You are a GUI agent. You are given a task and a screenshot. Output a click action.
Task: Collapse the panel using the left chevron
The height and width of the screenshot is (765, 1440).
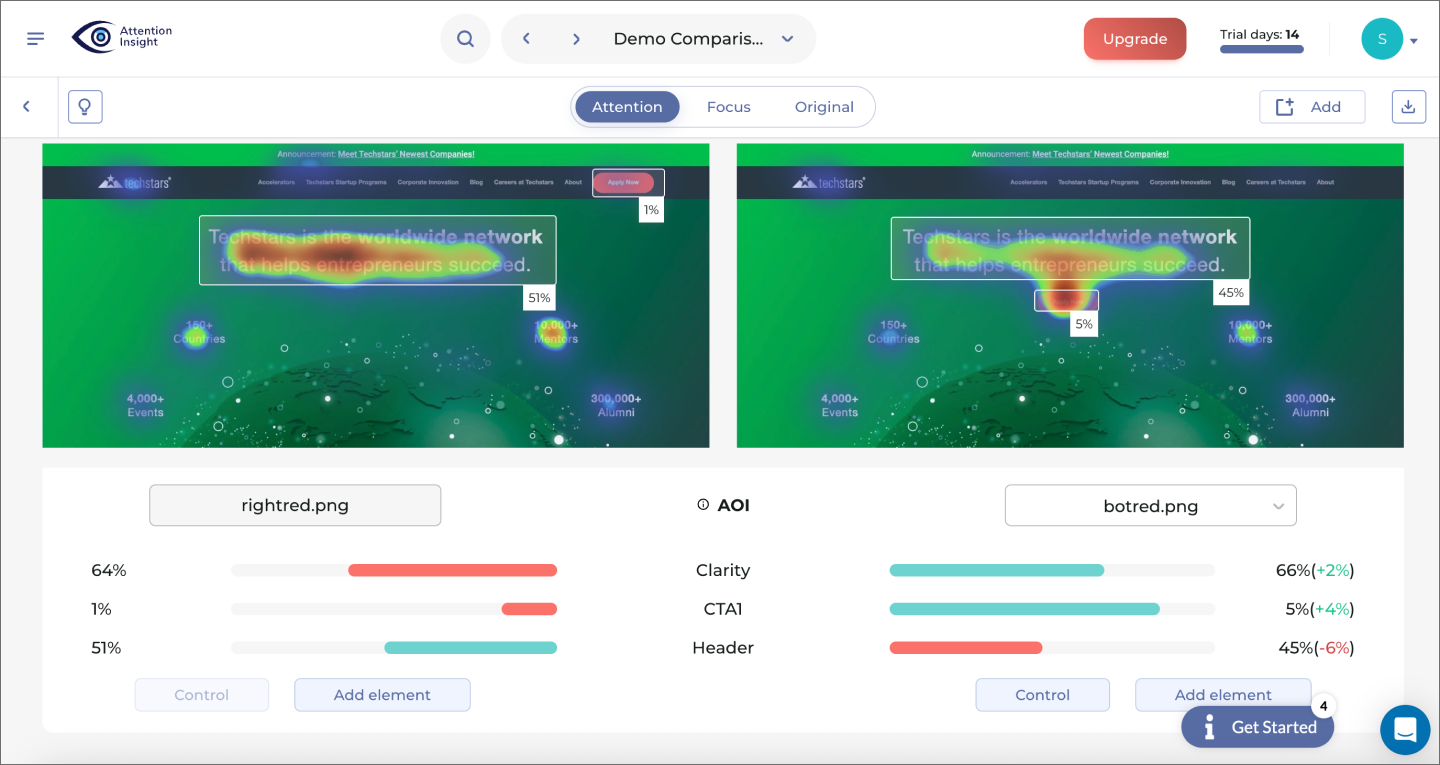pos(26,106)
